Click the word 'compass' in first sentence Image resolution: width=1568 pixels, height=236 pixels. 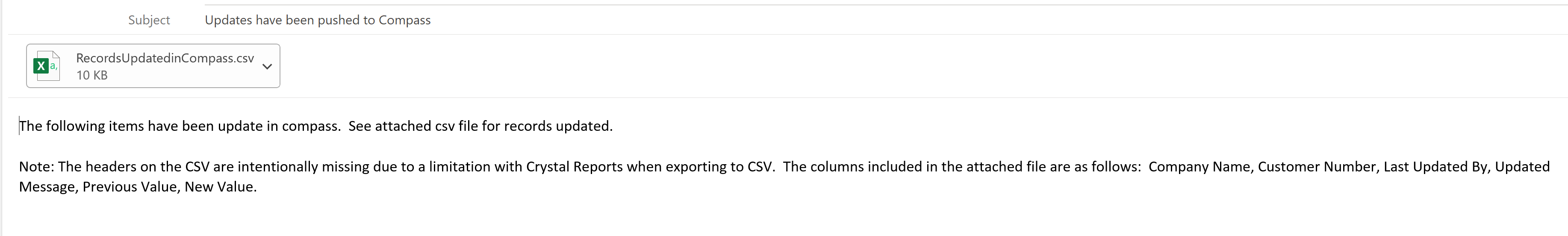pos(310,126)
